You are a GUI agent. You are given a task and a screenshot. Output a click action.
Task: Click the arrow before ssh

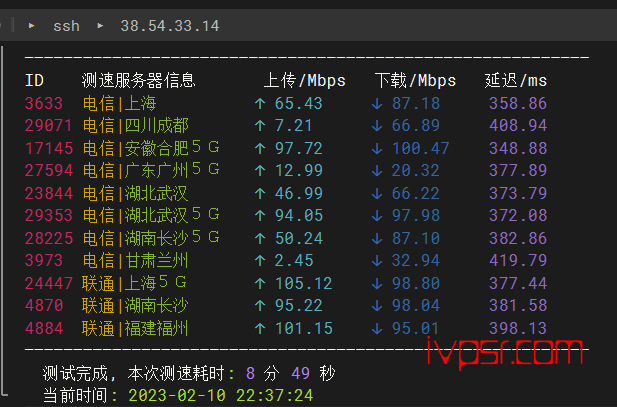(31, 26)
